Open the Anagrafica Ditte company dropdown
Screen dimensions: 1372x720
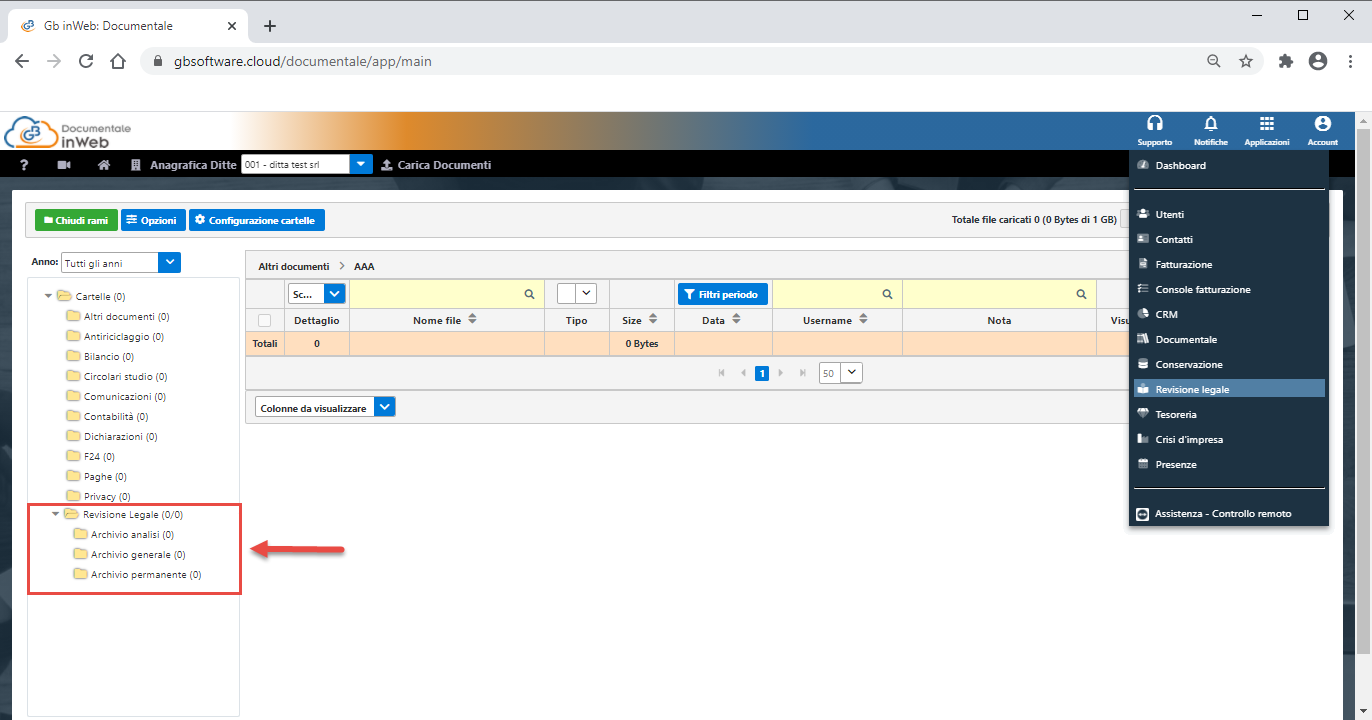361,164
